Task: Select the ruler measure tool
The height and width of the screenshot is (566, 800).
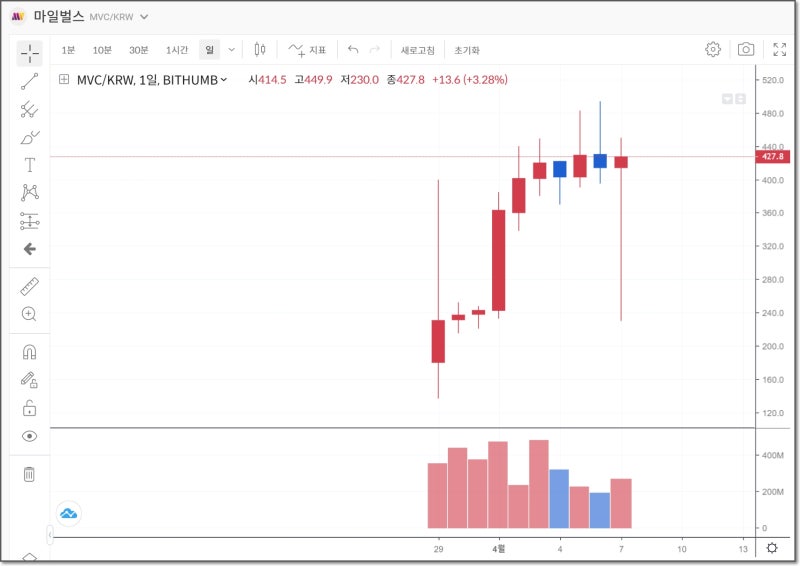Action: 30,286
